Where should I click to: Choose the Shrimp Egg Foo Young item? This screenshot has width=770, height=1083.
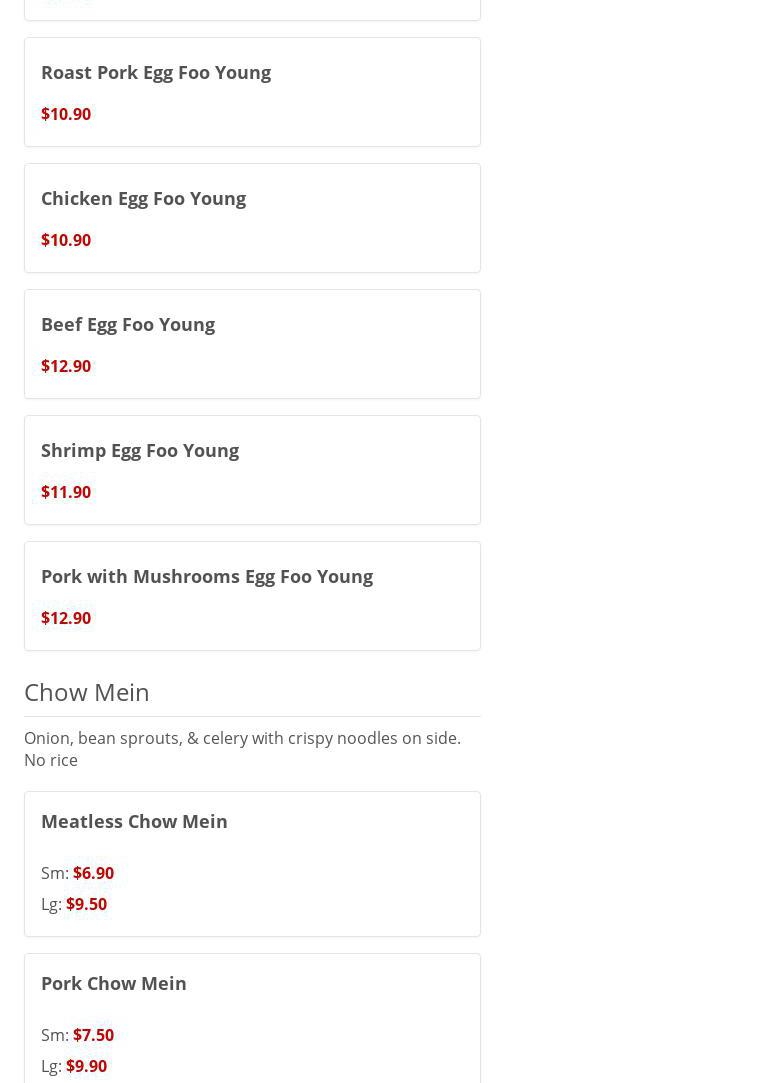pos(140,450)
